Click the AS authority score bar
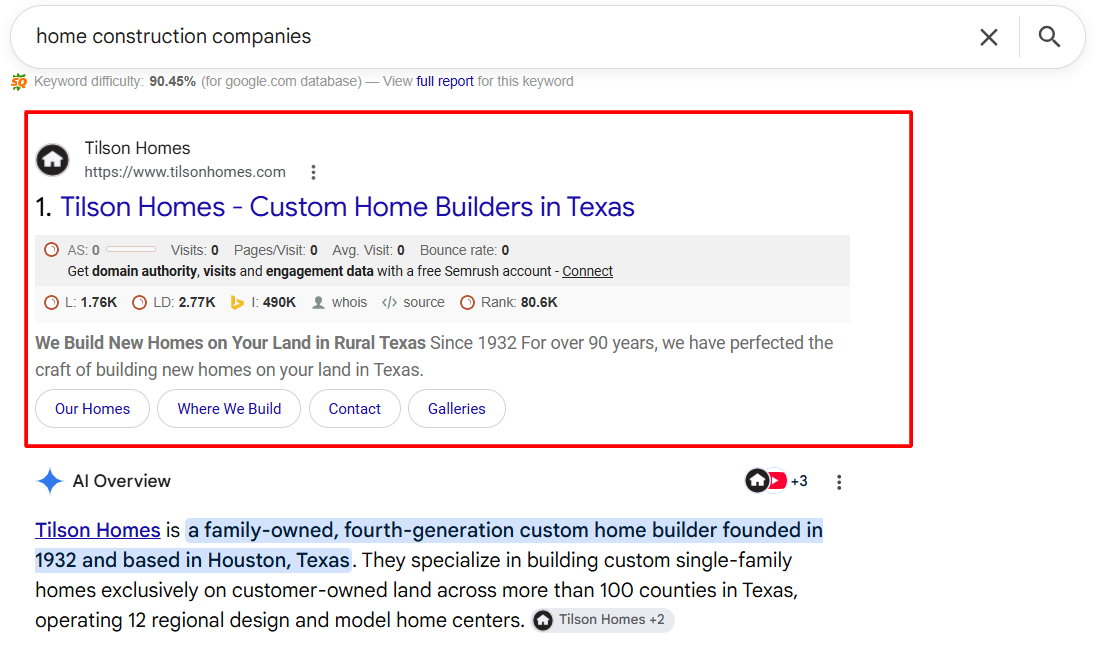Image resolution: width=1096 pixels, height=653 pixels. [x=131, y=250]
